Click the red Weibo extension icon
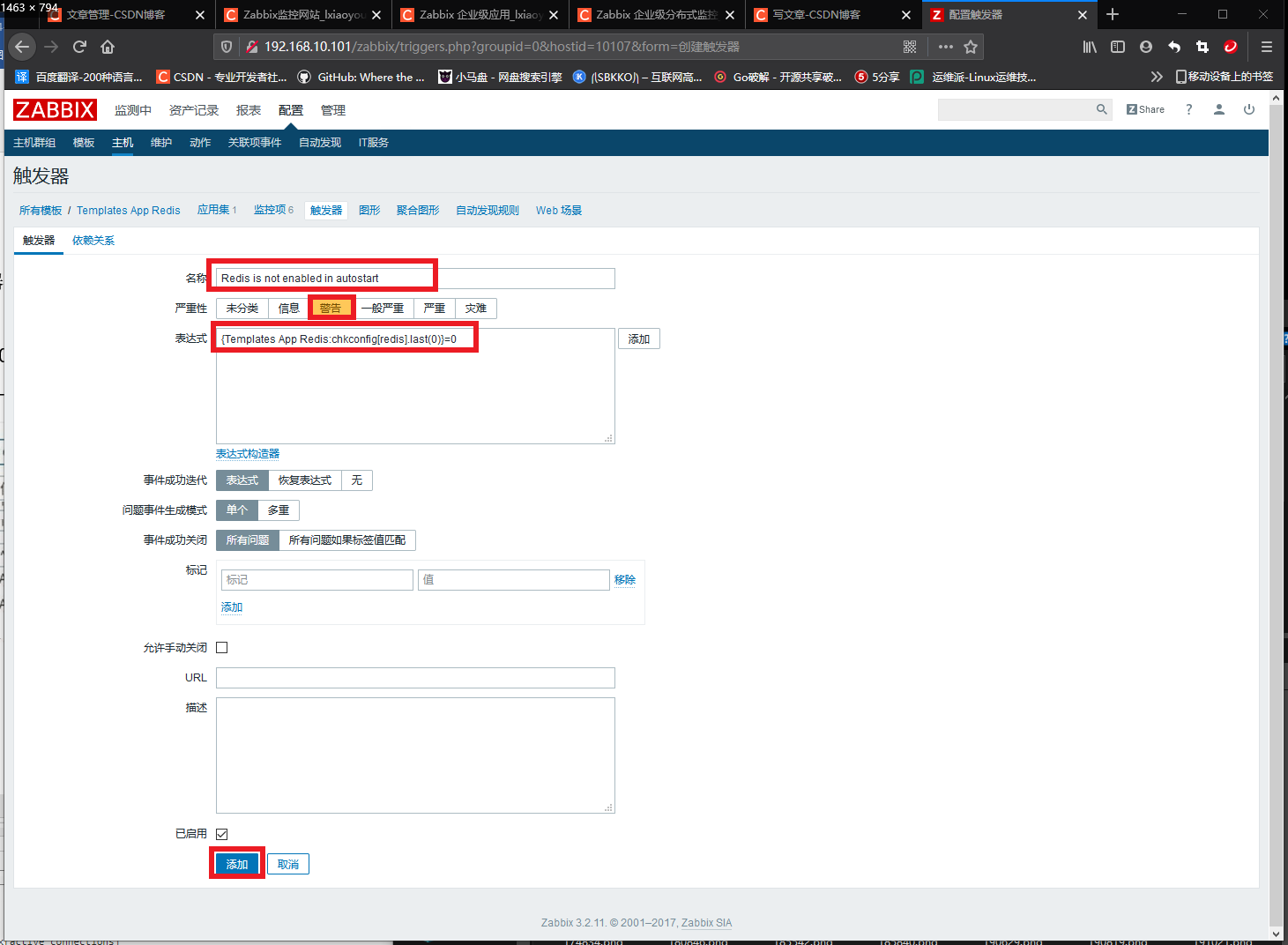1288x945 pixels. (1231, 47)
